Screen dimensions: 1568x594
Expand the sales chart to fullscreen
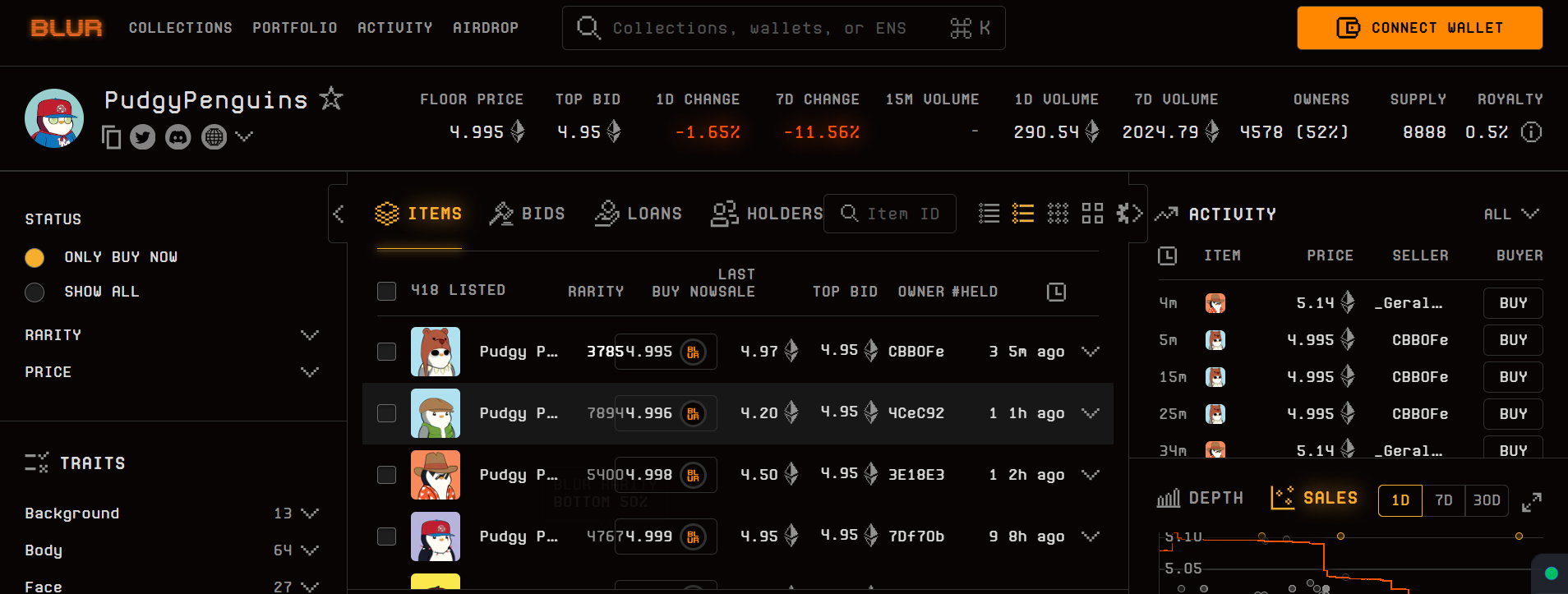(1531, 501)
